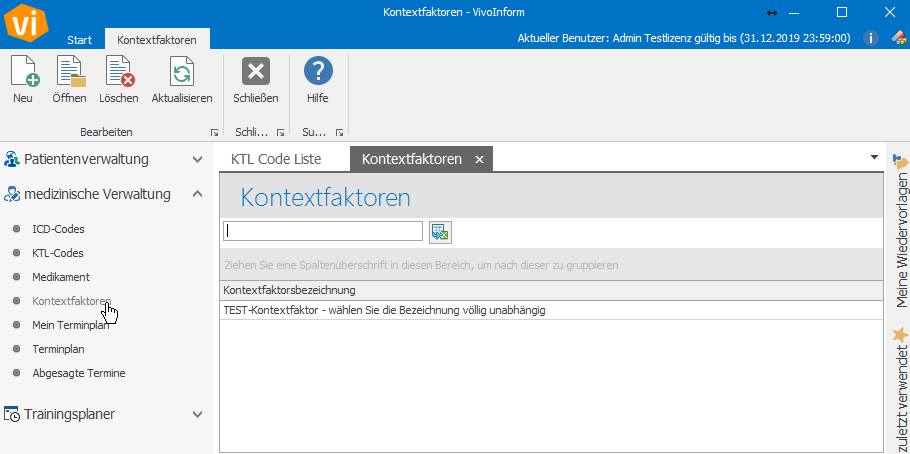Switch to KTL Code Liste tab
910x454 pixels.
click(x=276, y=159)
